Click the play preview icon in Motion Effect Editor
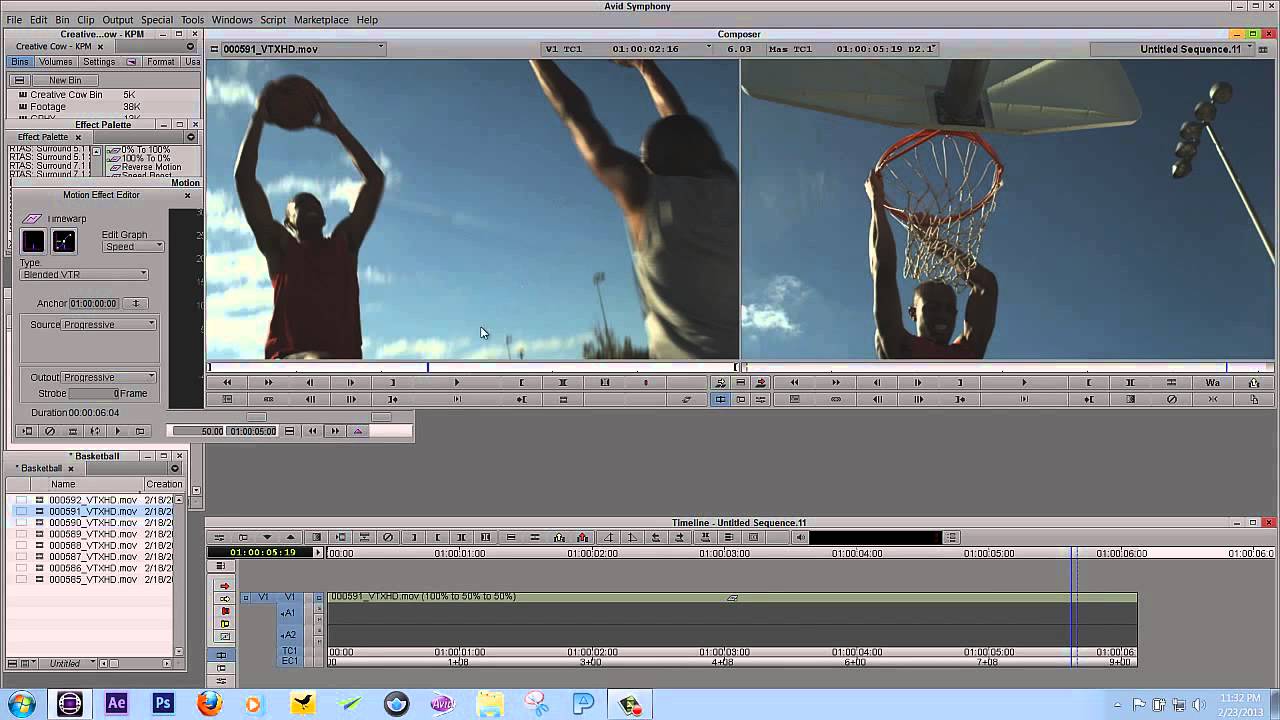 [x=118, y=431]
